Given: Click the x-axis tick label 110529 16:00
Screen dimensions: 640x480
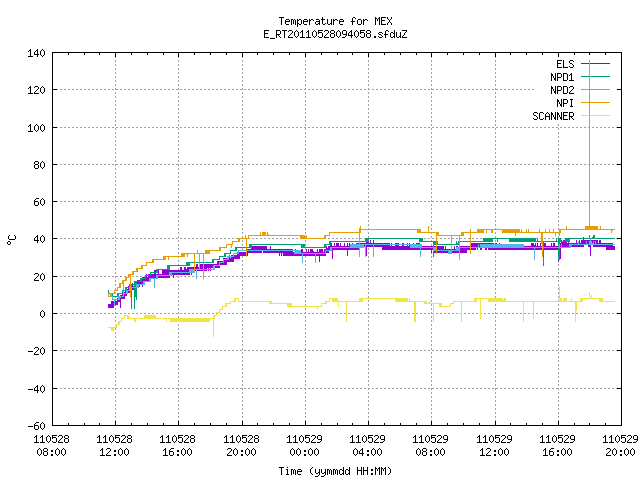Looking at the screenshot, I should tap(558, 446).
